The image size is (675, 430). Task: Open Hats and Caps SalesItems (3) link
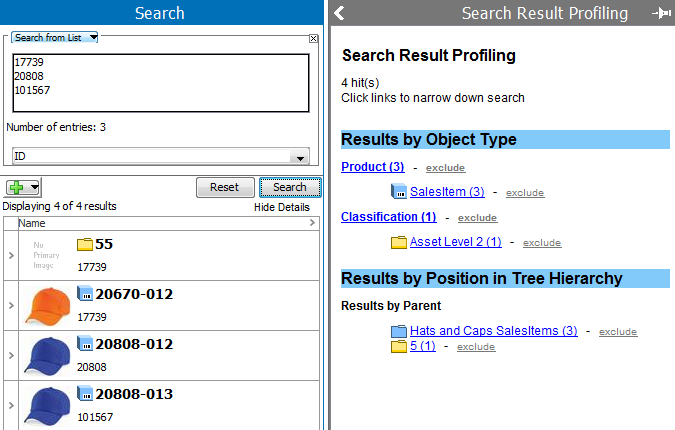(x=493, y=331)
